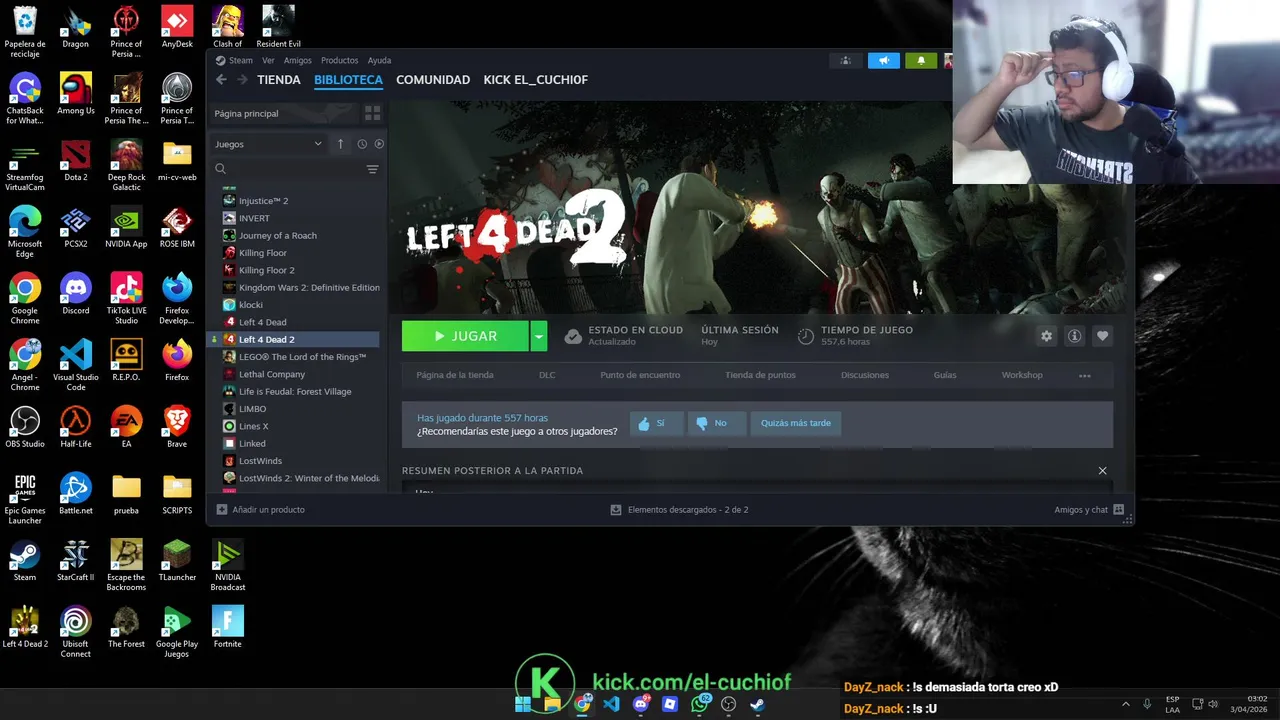Screen dimensions: 1280x720
Task: Click Añadir un producto
Action: [x=261, y=510]
